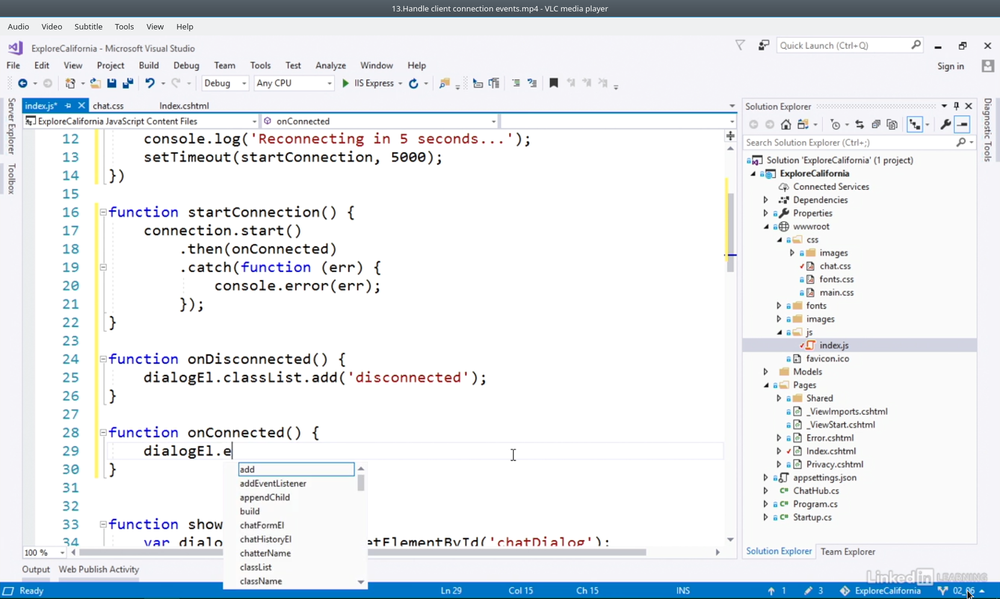This screenshot has width=1000, height=599.
Task: Open the Web Publish Activity panel
Action: tap(99, 570)
